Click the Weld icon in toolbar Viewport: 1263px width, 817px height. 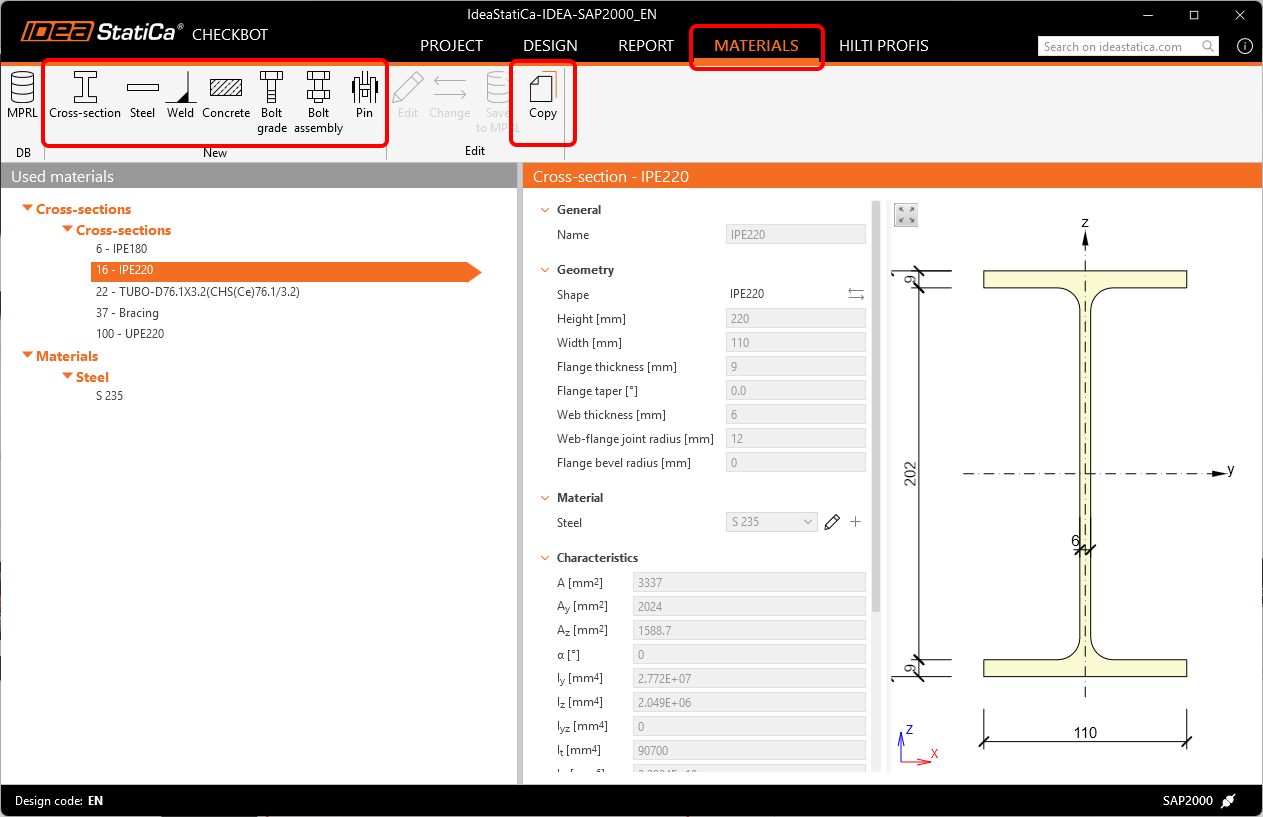tap(180, 96)
